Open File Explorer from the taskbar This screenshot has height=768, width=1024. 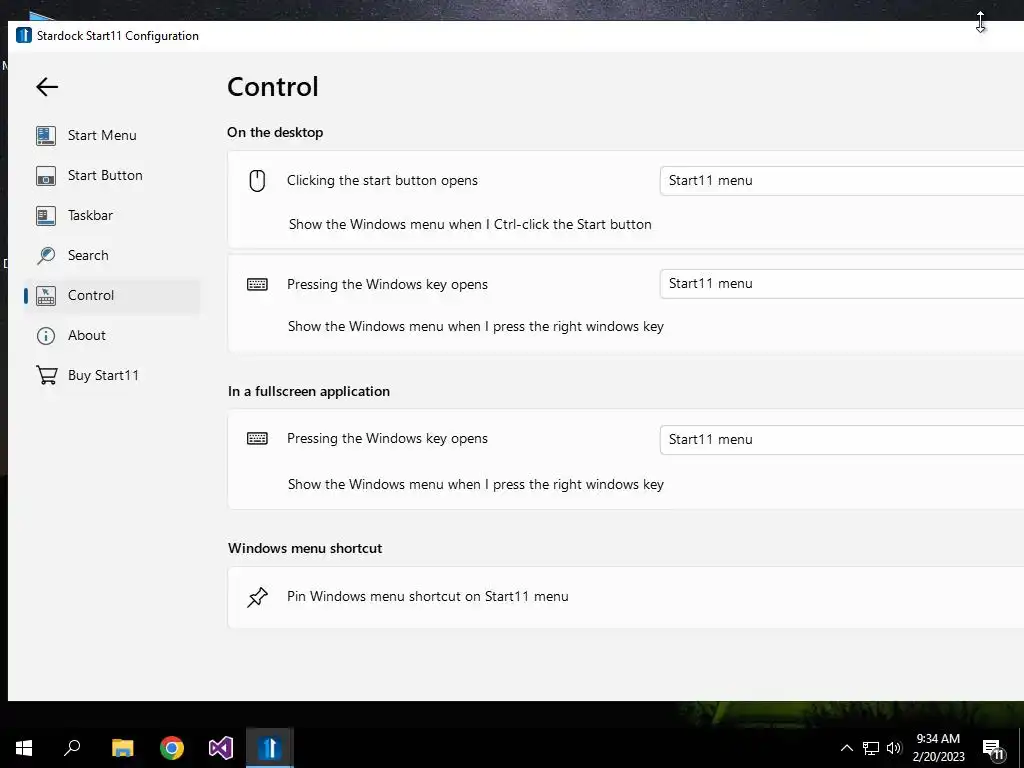122,748
